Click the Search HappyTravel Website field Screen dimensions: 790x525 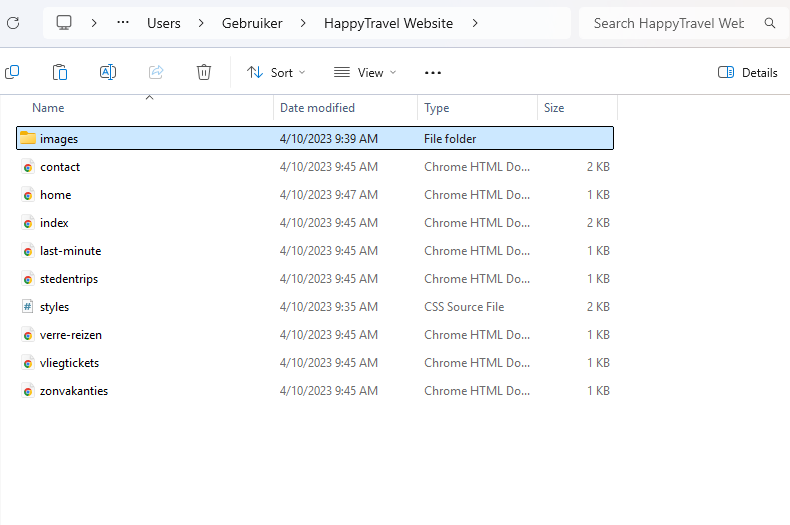(x=668, y=22)
